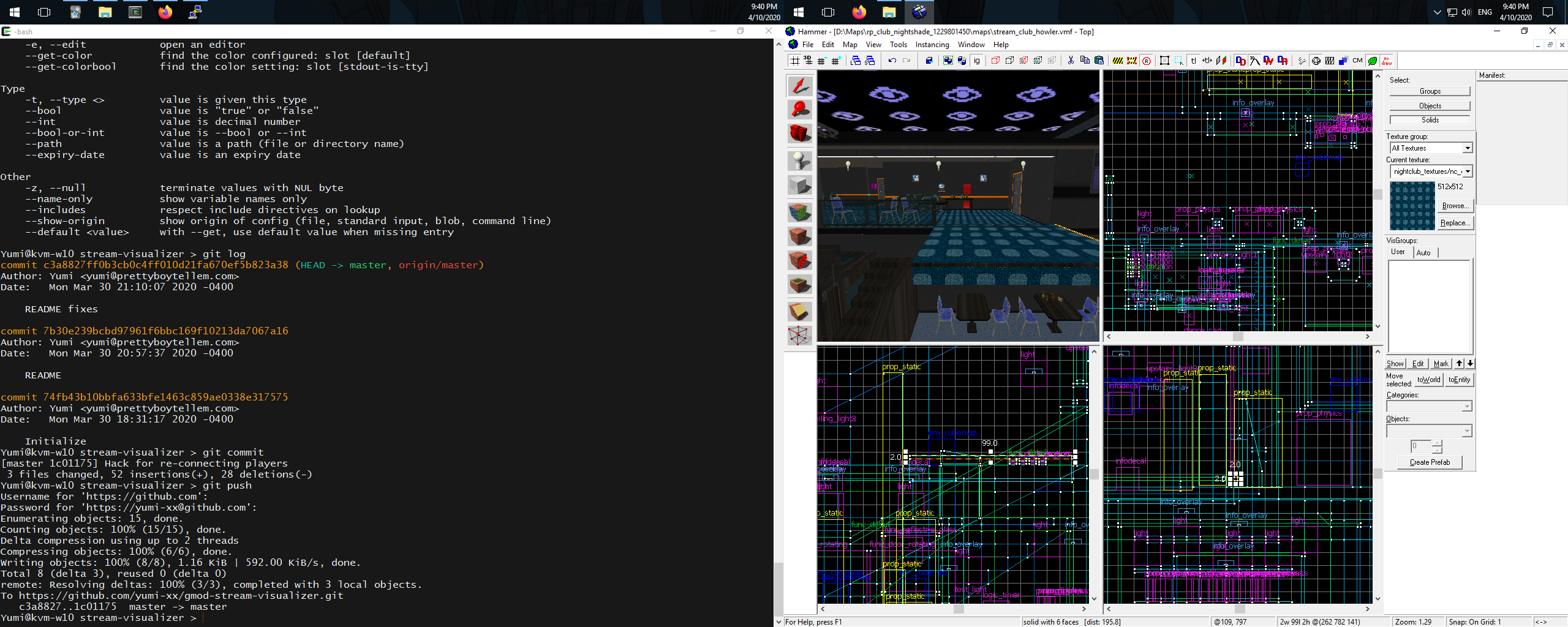
Task: Expand the Categories combo box
Action: [x=1466, y=407]
